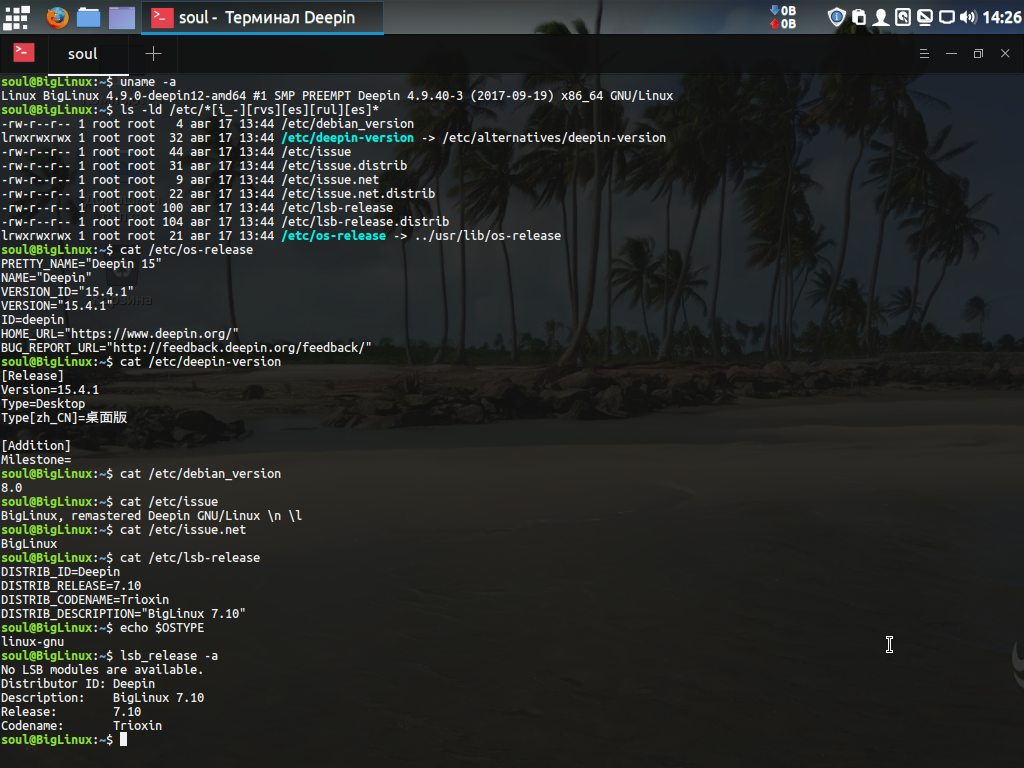1024x768 pixels.
Task: Click the '[Addition]' section header
Action: pyautogui.click(x=36, y=446)
